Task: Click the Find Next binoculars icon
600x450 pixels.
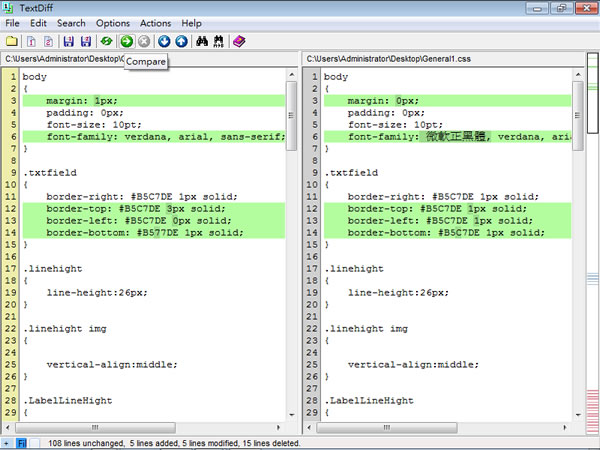Action: (218, 41)
